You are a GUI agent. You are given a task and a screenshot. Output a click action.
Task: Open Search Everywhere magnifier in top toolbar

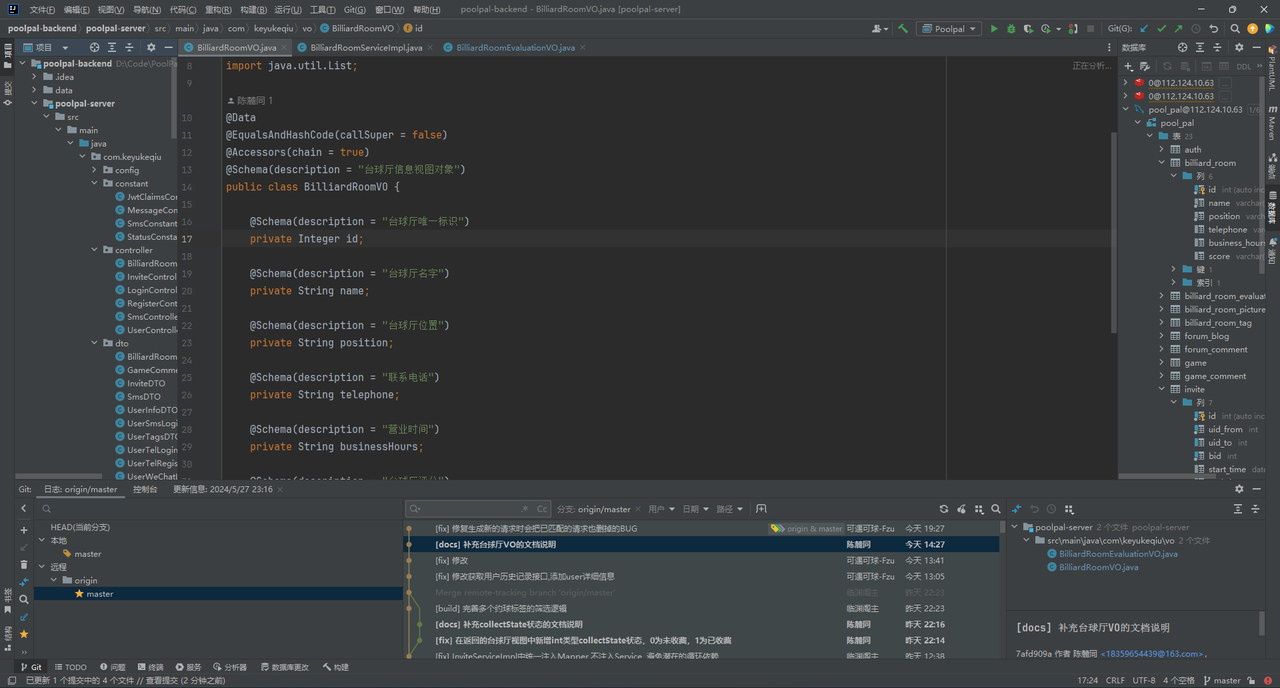click(1235, 29)
